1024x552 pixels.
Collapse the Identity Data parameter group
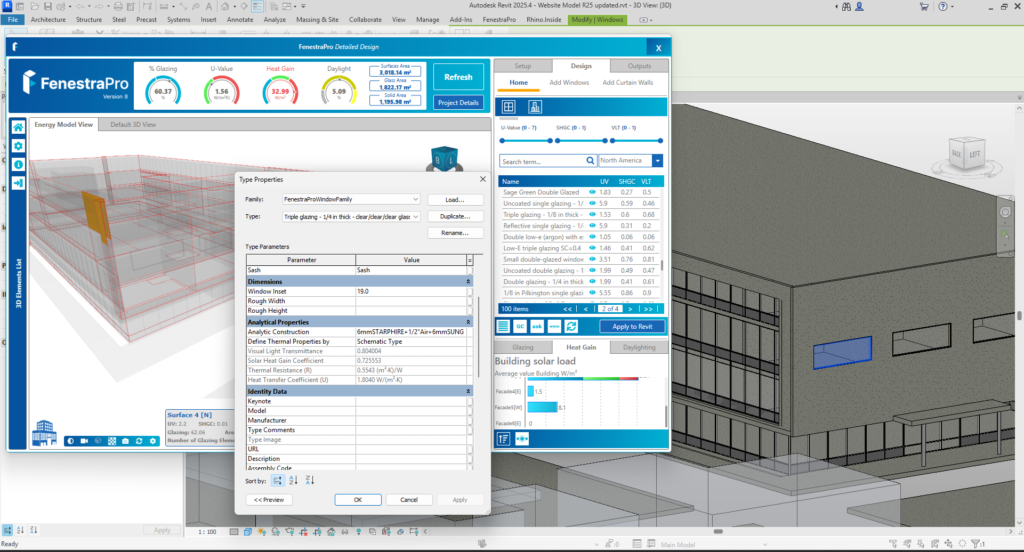pos(468,391)
